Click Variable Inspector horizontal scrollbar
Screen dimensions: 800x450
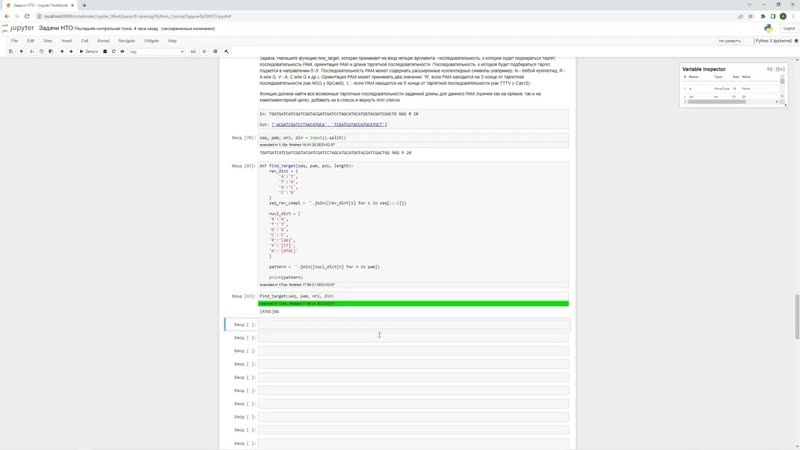(x=716, y=102)
